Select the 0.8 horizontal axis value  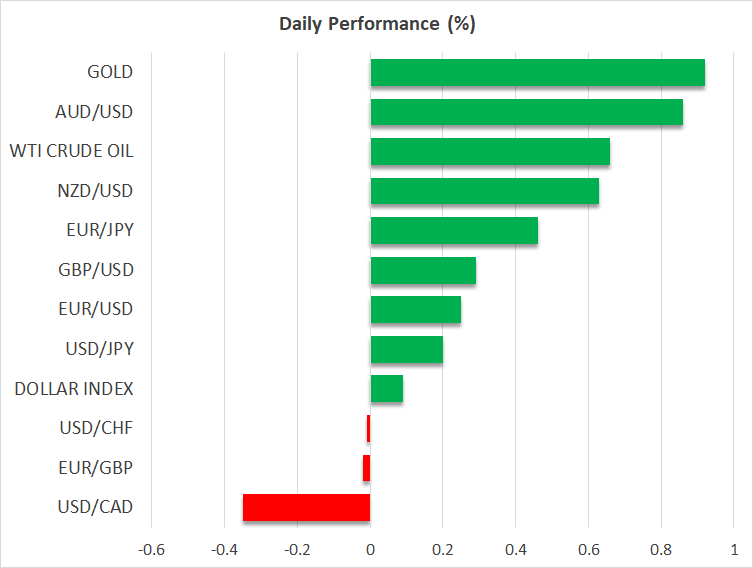click(x=661, y=550)
